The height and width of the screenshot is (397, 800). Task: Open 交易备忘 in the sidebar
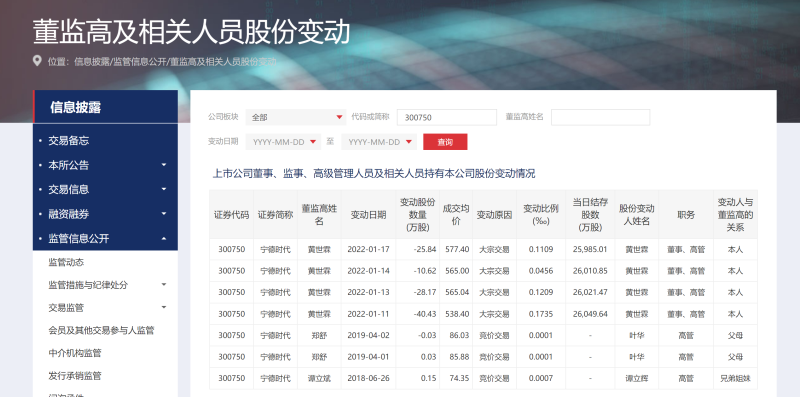click(69, 140)
